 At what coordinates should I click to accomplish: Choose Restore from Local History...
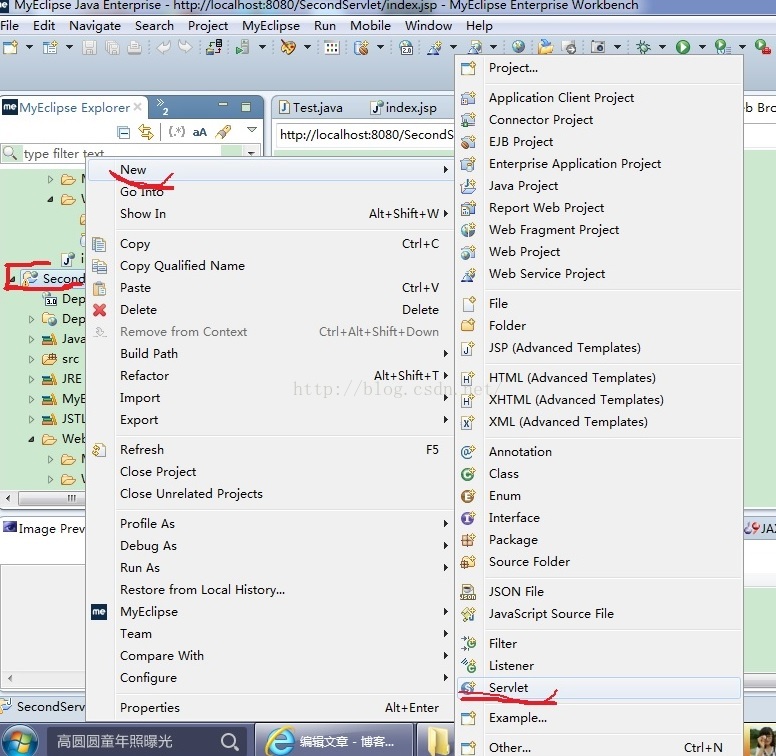(270, 590)
